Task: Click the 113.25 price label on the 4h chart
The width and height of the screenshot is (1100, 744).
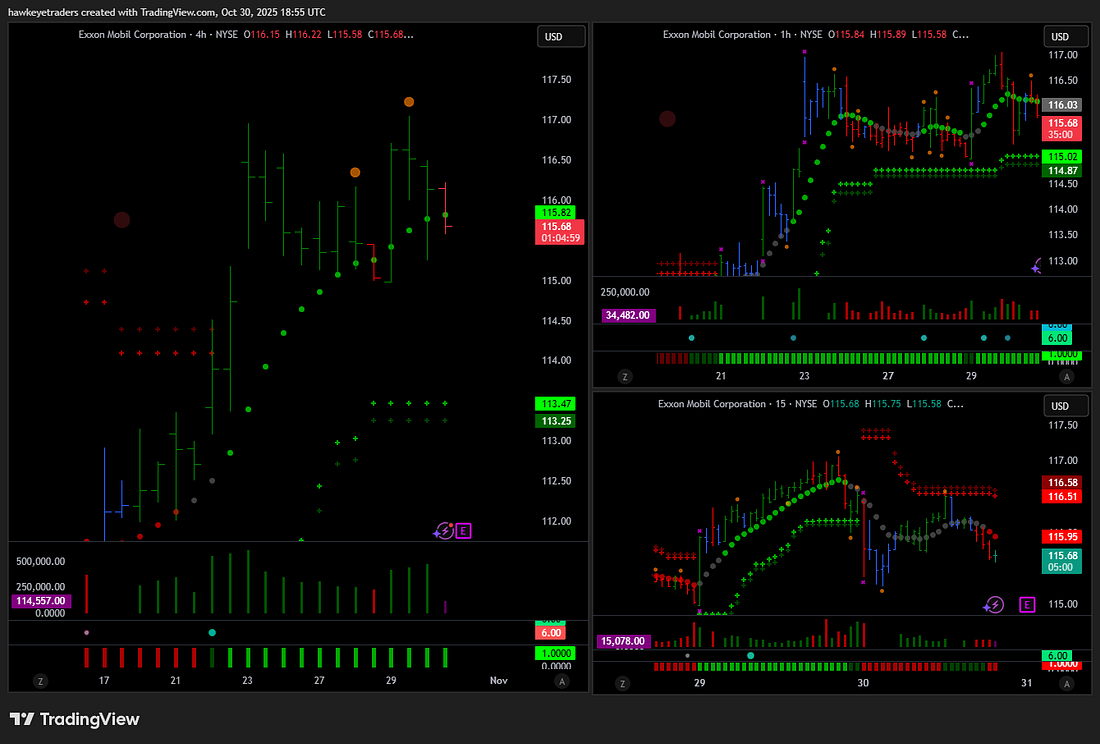Action: (556, 421)
